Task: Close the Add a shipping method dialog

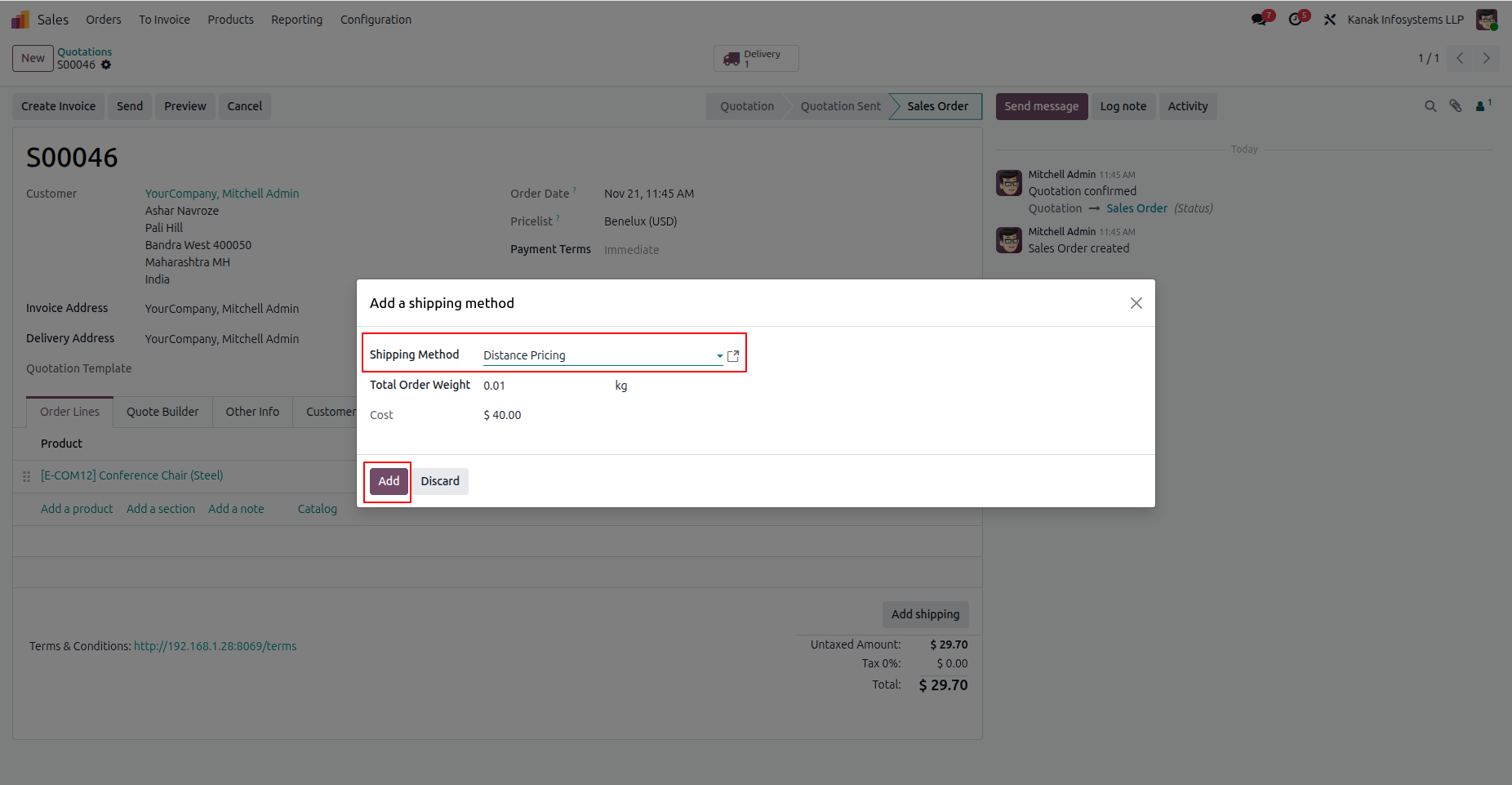Action: pos(1136,303)
